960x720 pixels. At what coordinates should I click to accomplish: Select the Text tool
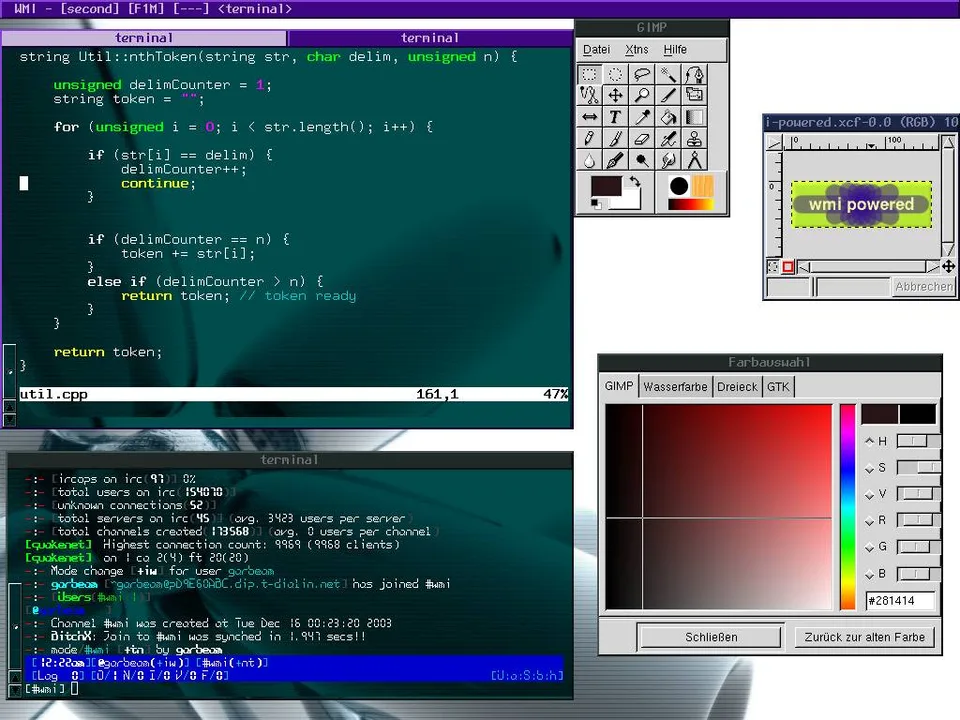[x=615, y=117]
